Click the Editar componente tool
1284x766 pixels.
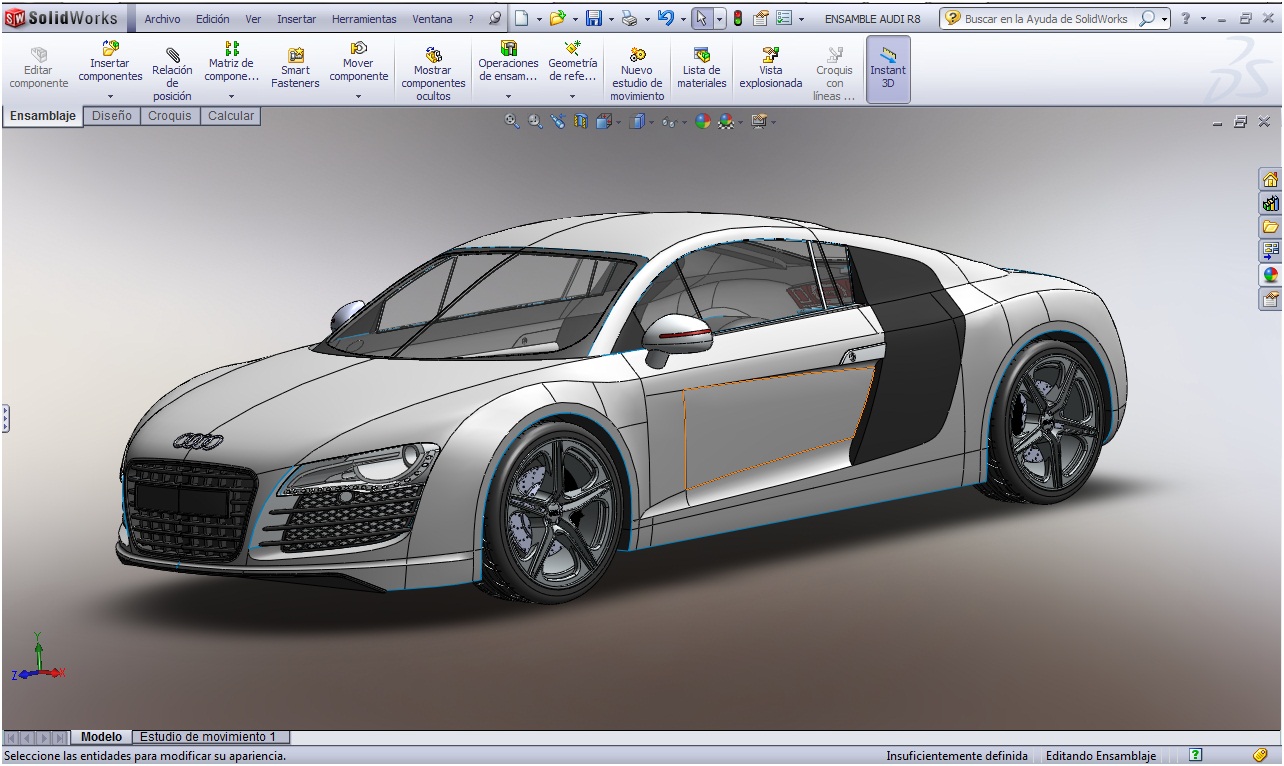38,68
